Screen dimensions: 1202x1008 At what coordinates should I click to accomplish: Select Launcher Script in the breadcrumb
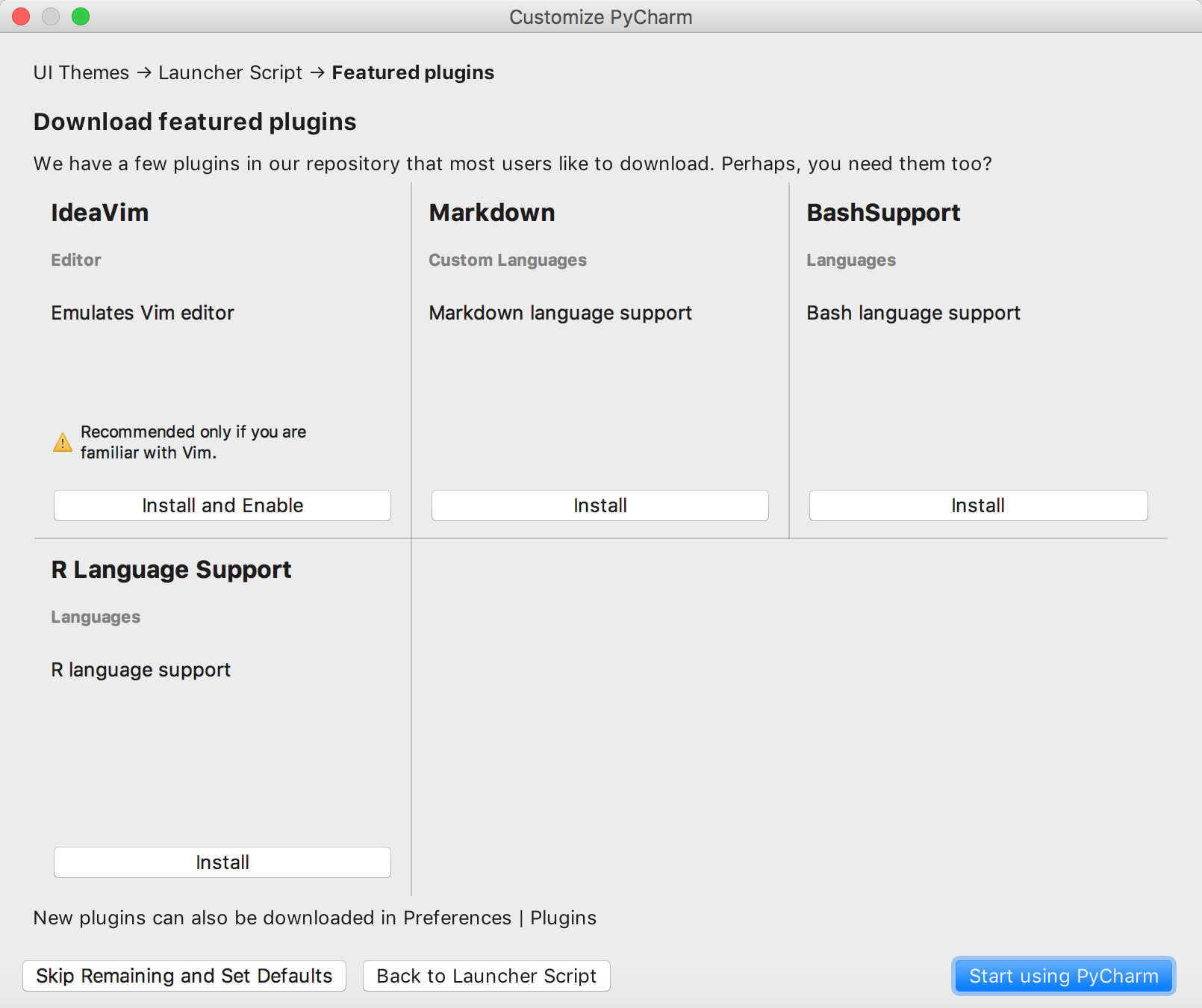pos(230,72)
